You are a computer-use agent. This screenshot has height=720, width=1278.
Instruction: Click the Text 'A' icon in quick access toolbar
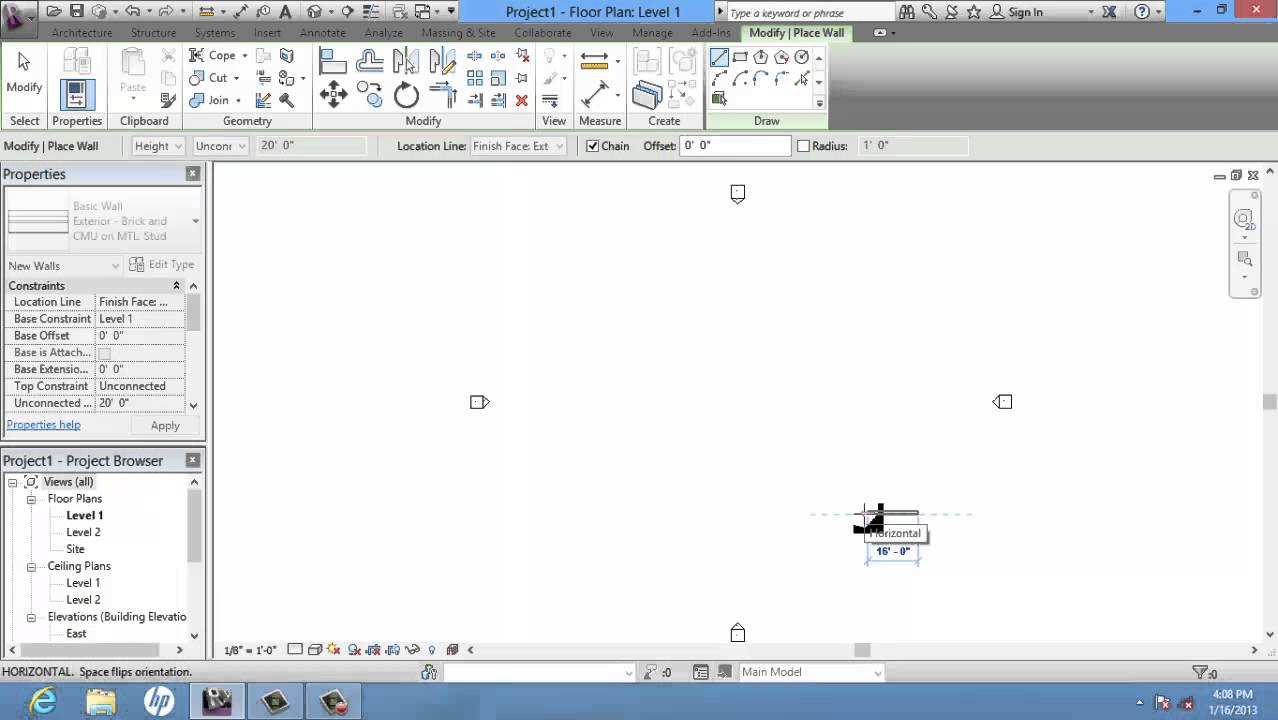286,12
